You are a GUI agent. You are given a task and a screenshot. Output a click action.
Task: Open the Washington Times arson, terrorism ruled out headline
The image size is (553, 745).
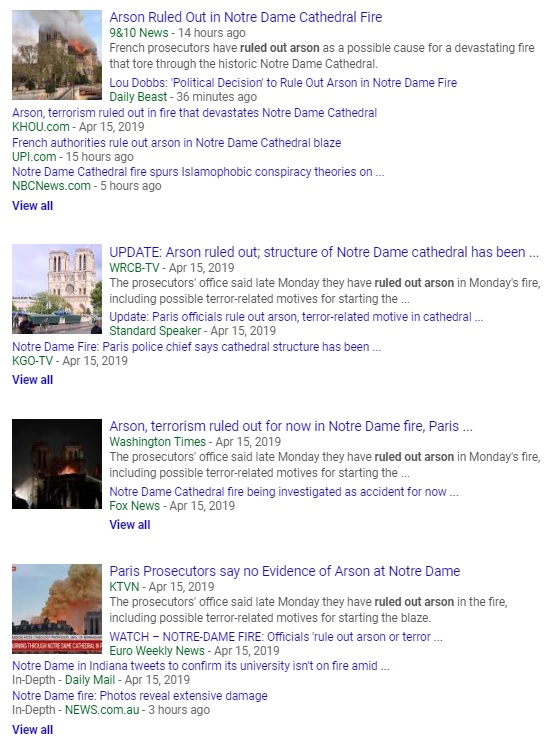pyautogui.click(x=291, y=426)
